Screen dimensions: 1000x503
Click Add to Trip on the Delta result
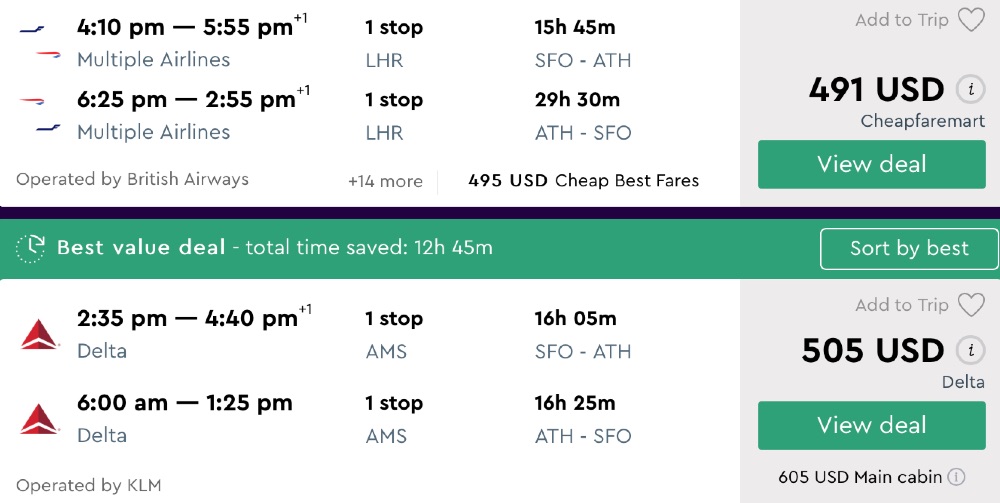[901, 305]
